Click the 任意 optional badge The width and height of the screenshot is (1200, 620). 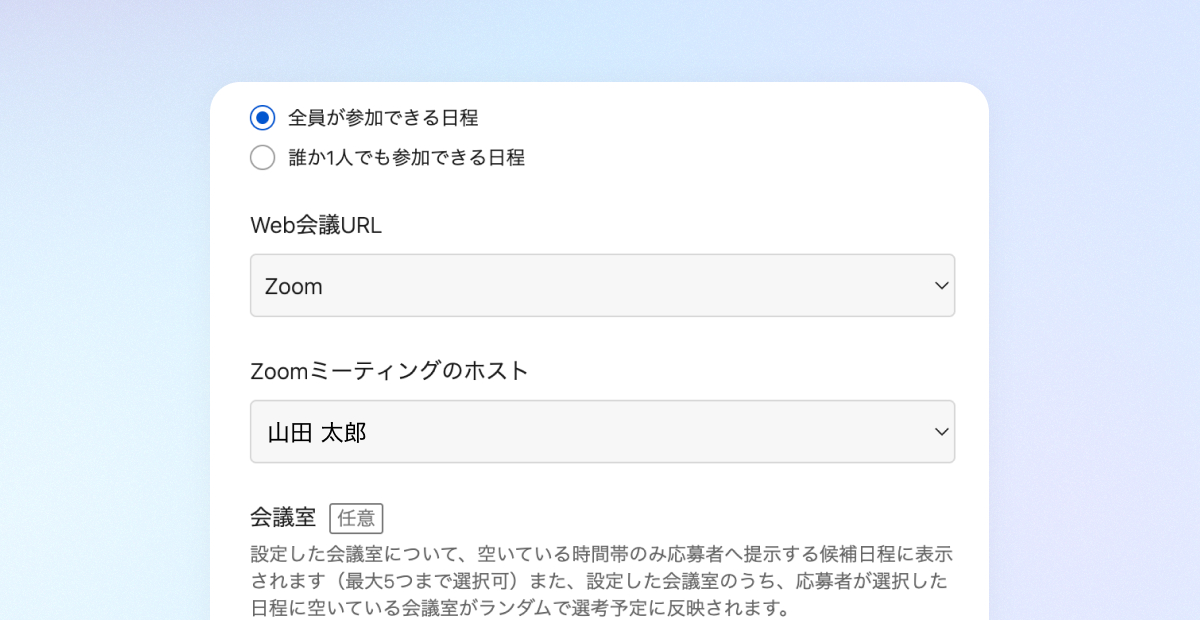[356, 519]
